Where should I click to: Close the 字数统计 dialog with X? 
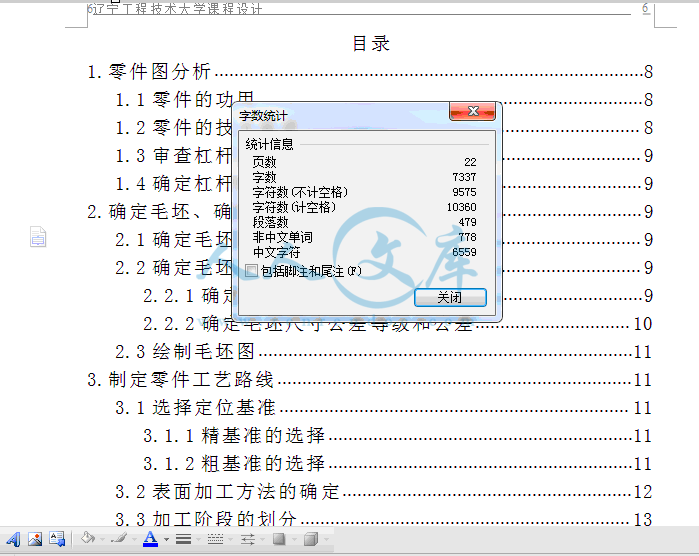click(x=473, y=111)
